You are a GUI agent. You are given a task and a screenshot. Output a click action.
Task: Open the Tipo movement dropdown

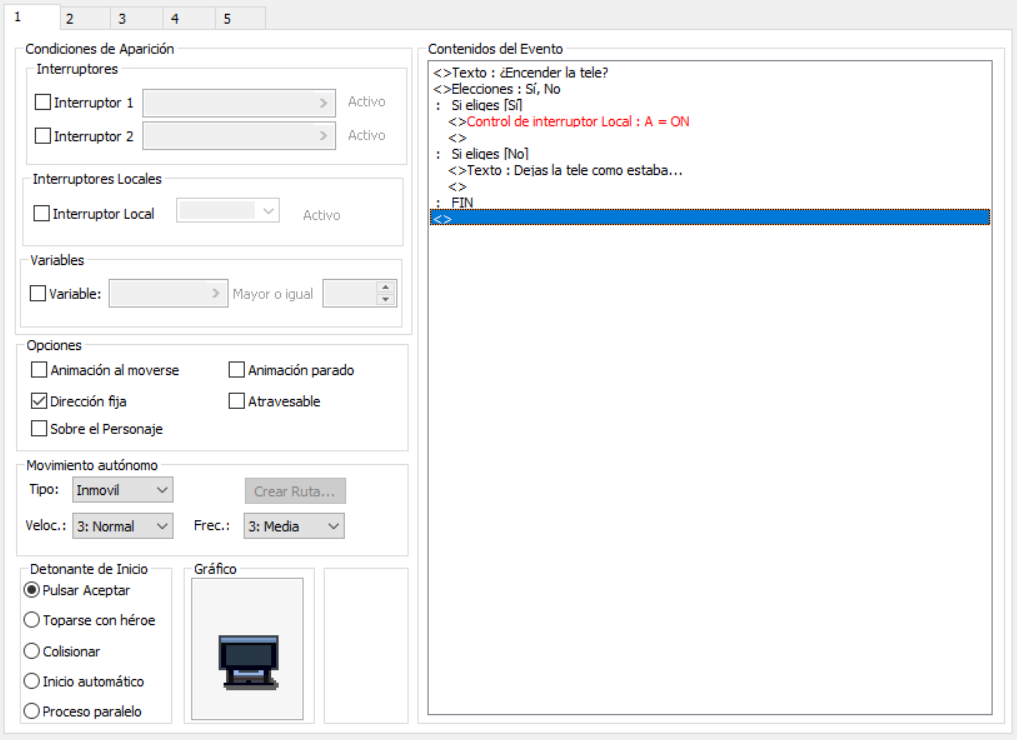click(x=122, y=490)
